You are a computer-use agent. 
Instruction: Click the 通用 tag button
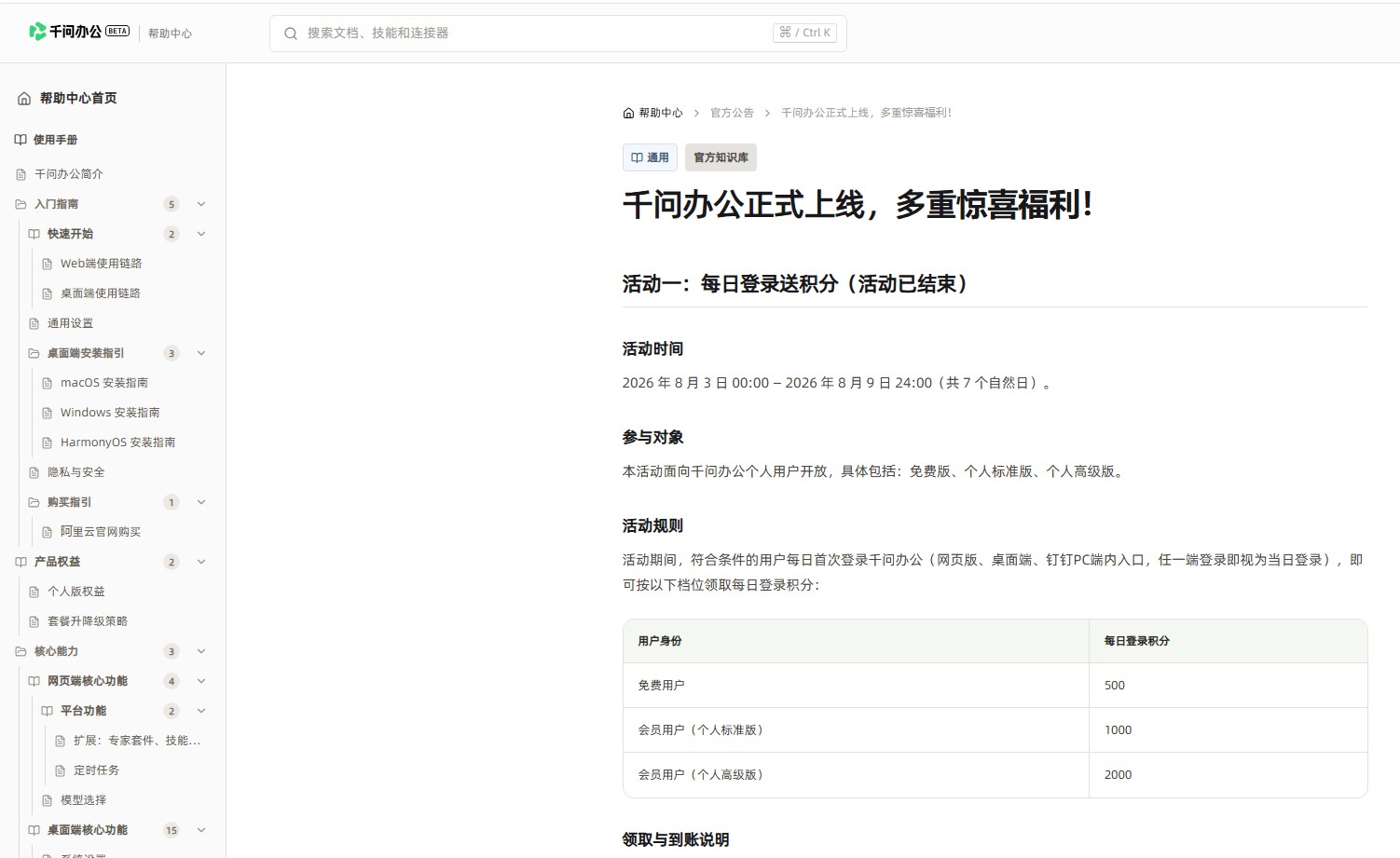pyautogui.click(x=650, y=157)
